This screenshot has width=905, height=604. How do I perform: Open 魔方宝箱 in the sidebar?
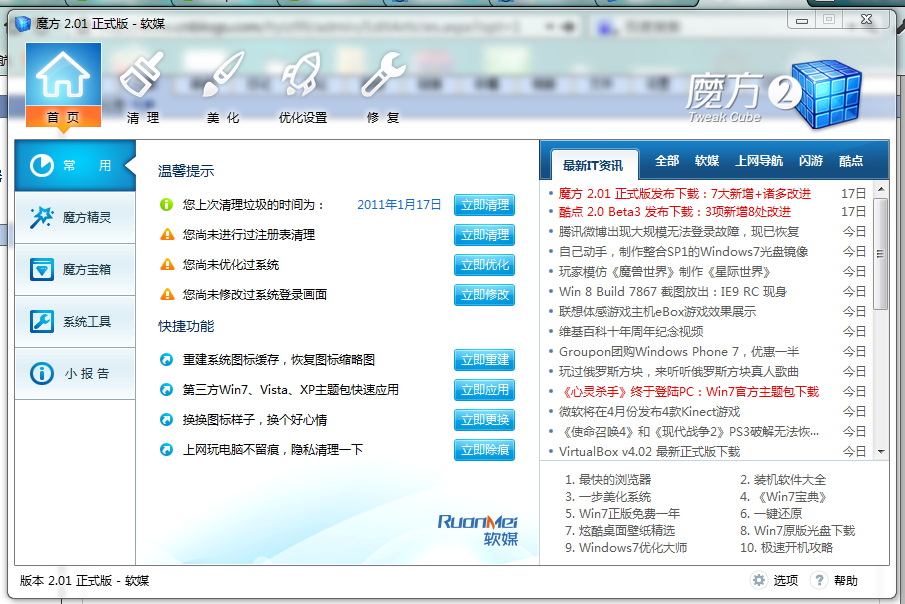[75, 269]
